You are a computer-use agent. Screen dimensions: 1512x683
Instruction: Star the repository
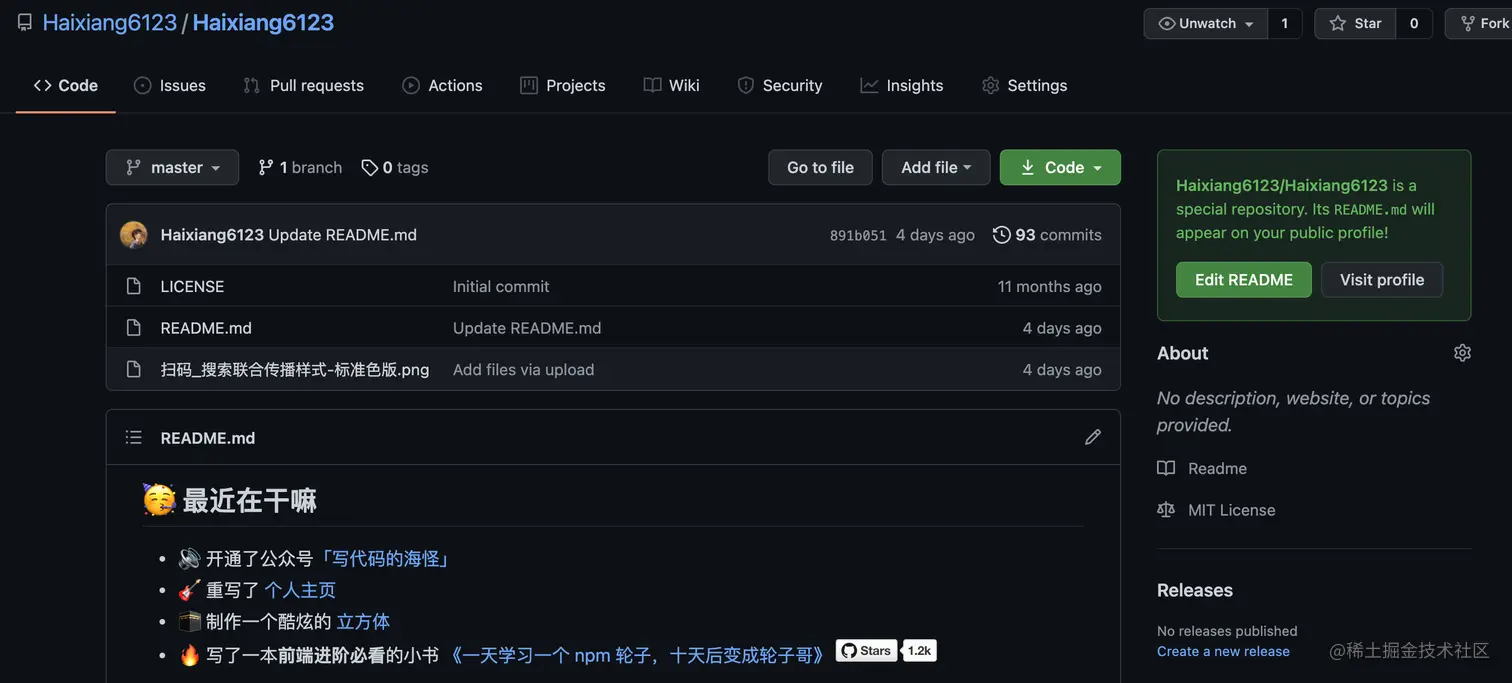tap(1355, 23)
